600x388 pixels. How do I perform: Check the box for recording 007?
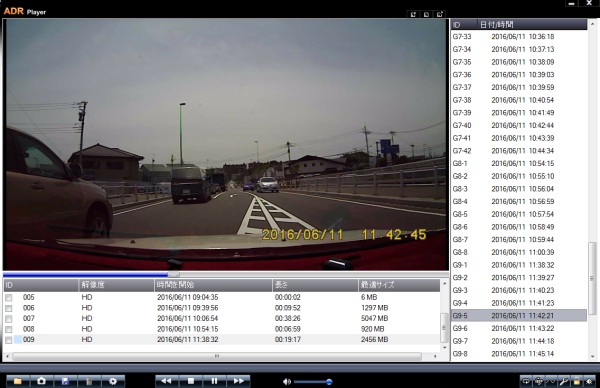click(9, 319)
